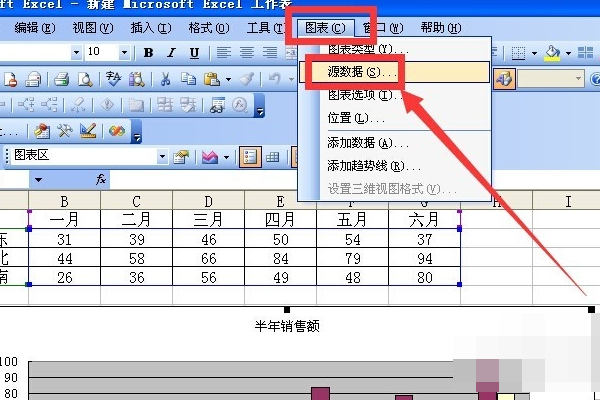Choose 添加趋势线(R)... menu item

pyautogui.click(x=394, y=166)
